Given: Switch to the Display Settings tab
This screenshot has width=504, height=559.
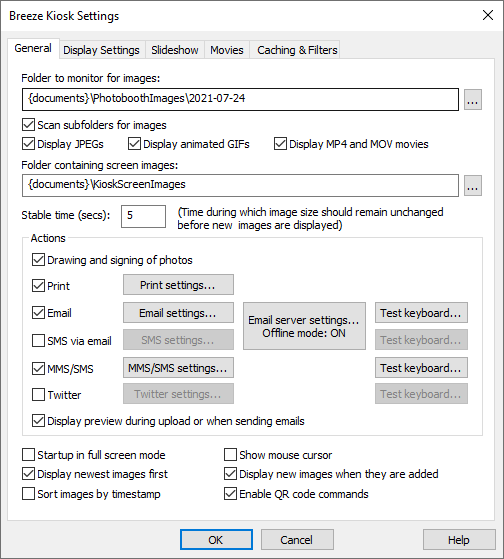Looking at the screenshot, I should coord(101,50).
